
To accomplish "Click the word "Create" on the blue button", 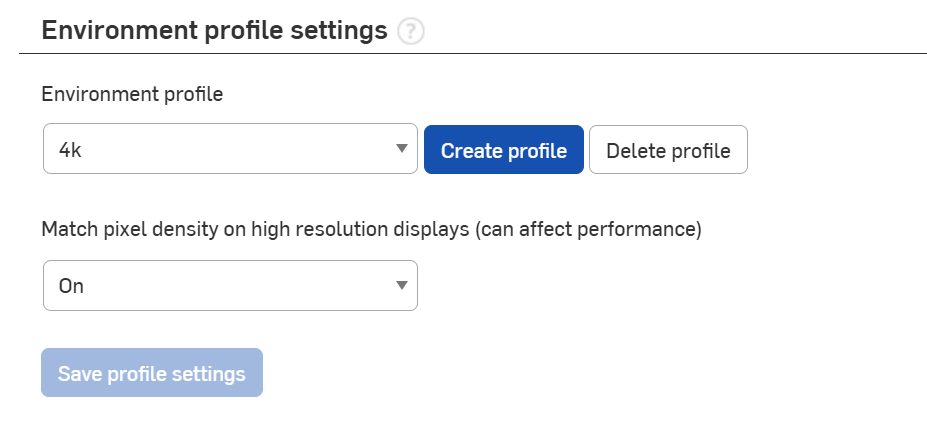I will (472, 151).
